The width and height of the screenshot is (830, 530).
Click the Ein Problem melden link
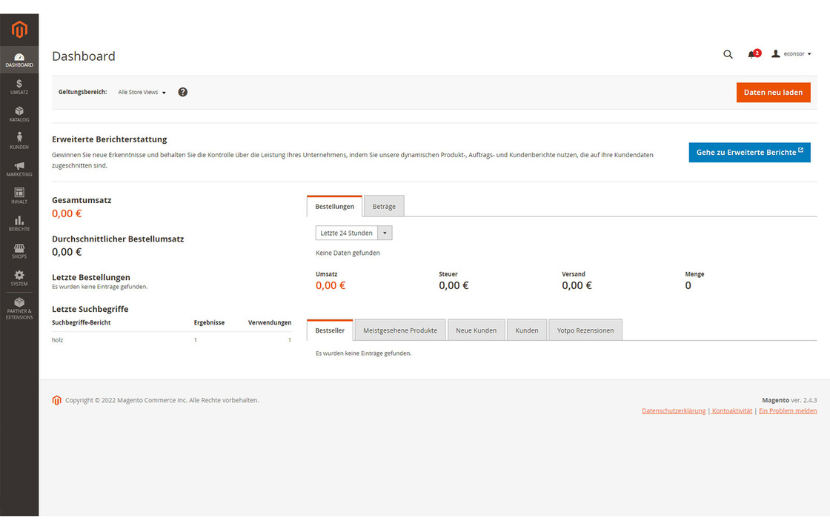(x=788, y=411)
